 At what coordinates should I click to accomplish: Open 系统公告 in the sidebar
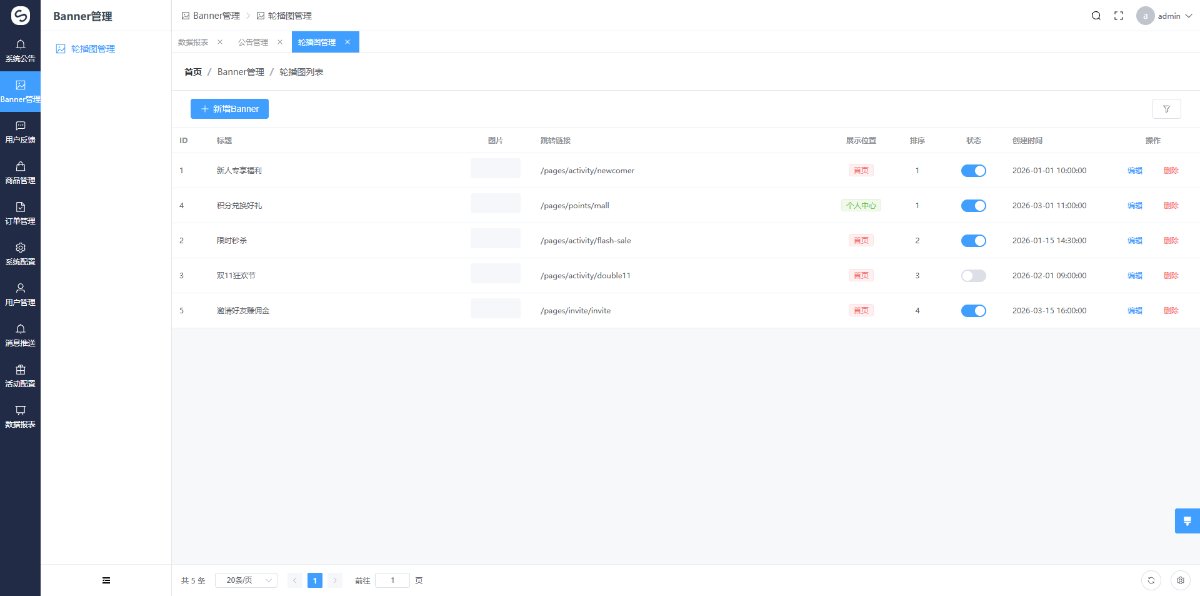coord(20,51)
